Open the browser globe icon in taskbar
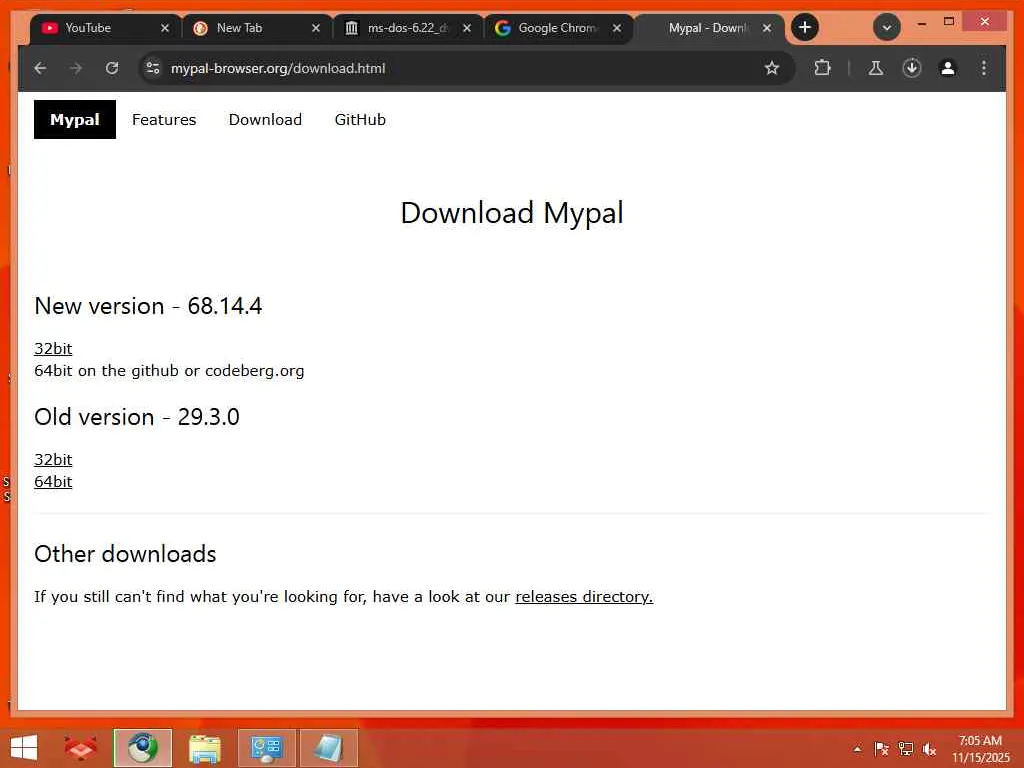 (x=142, y=748)
